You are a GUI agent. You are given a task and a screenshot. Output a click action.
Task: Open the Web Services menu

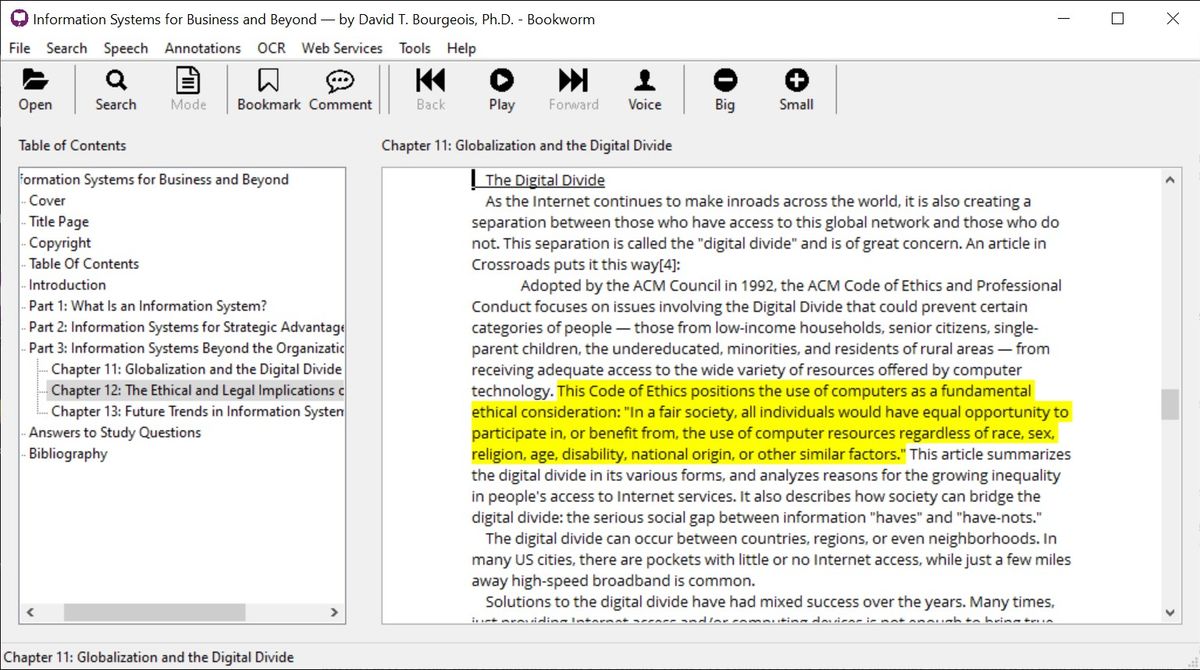(341, 47)
